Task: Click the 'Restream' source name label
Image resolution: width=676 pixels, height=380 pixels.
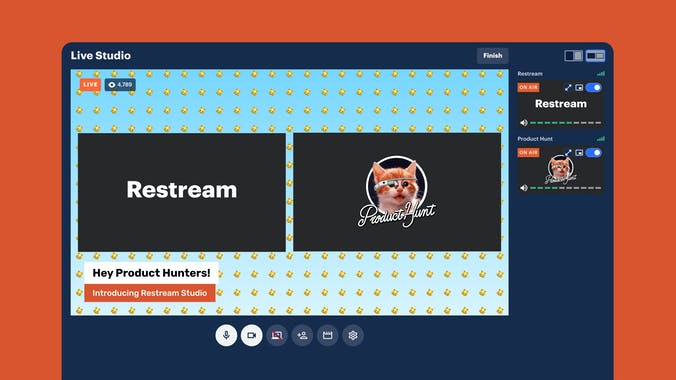Action: point(530,74)
